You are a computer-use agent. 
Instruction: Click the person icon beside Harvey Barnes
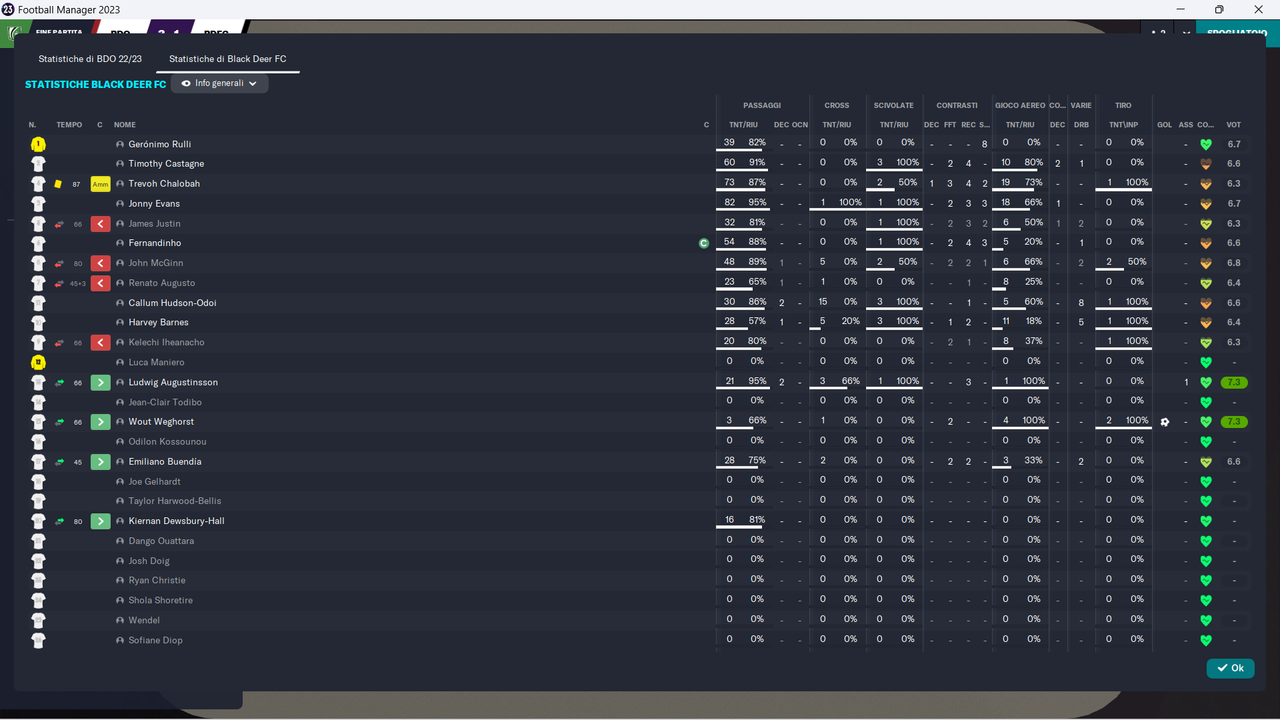coord(120,323)
